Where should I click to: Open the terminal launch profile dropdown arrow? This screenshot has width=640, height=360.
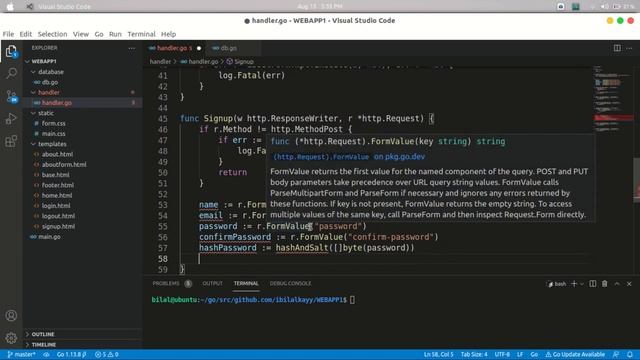[582, 284]
